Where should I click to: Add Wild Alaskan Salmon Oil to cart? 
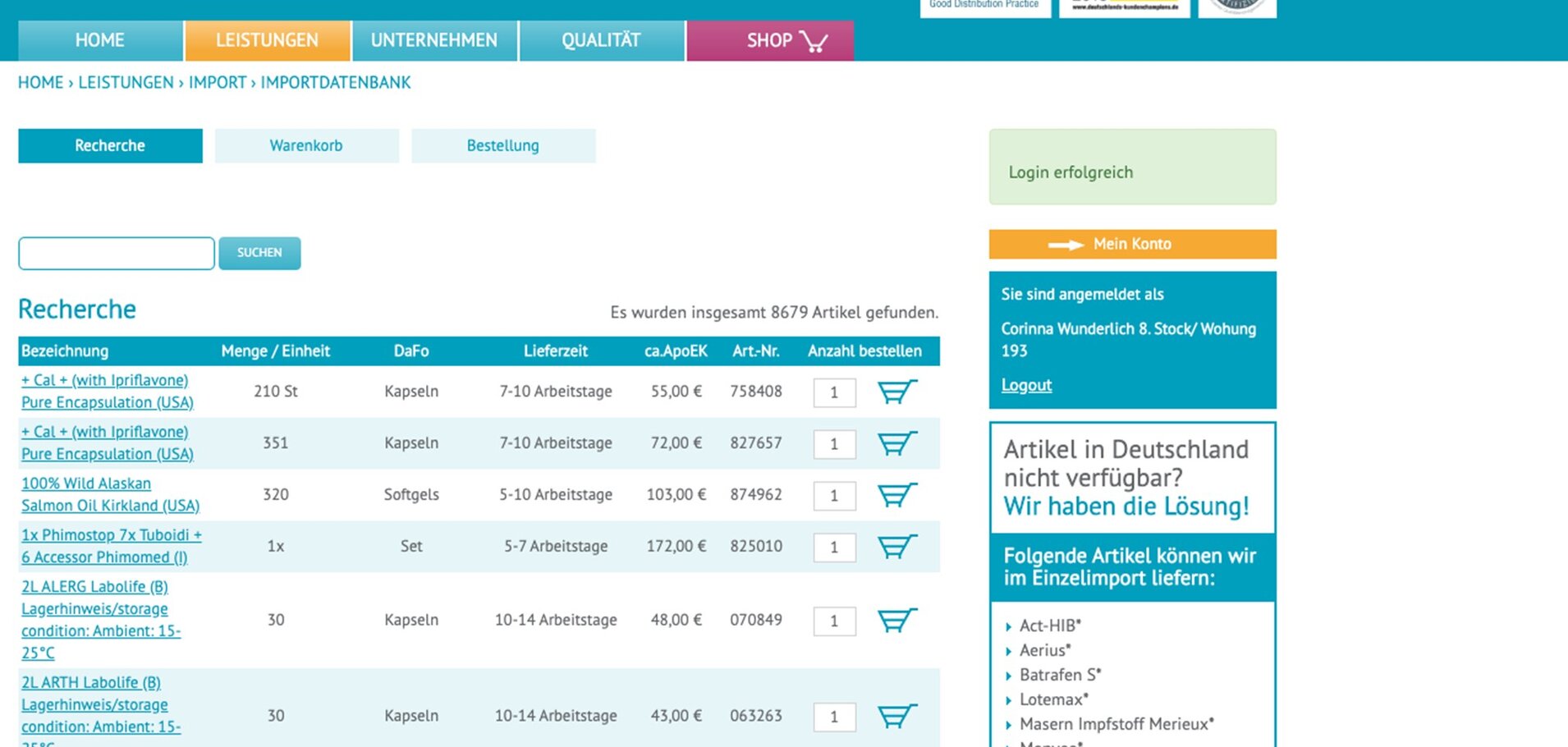[897, 495]
